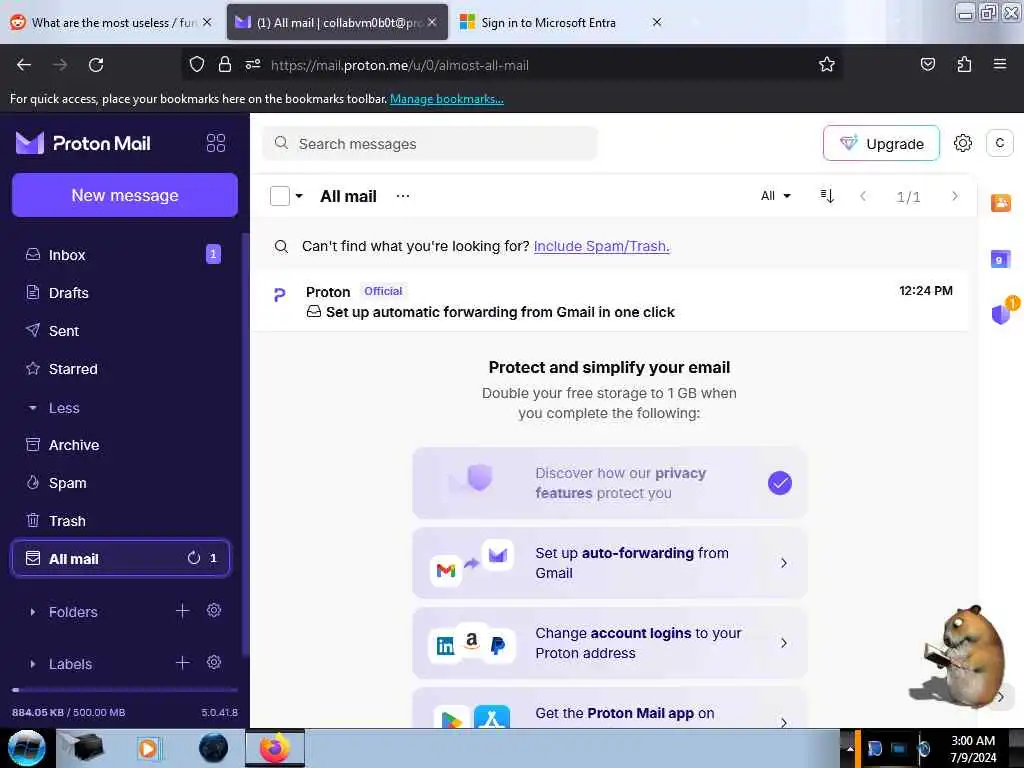
Task: Open the Calendar side panel icon
Action: 1000,259
